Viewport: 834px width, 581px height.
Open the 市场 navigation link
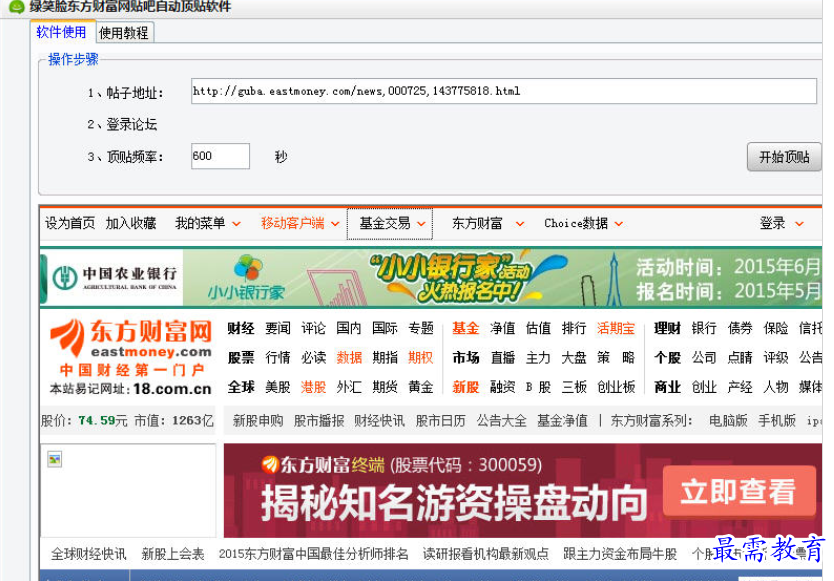tap(466, 358)
